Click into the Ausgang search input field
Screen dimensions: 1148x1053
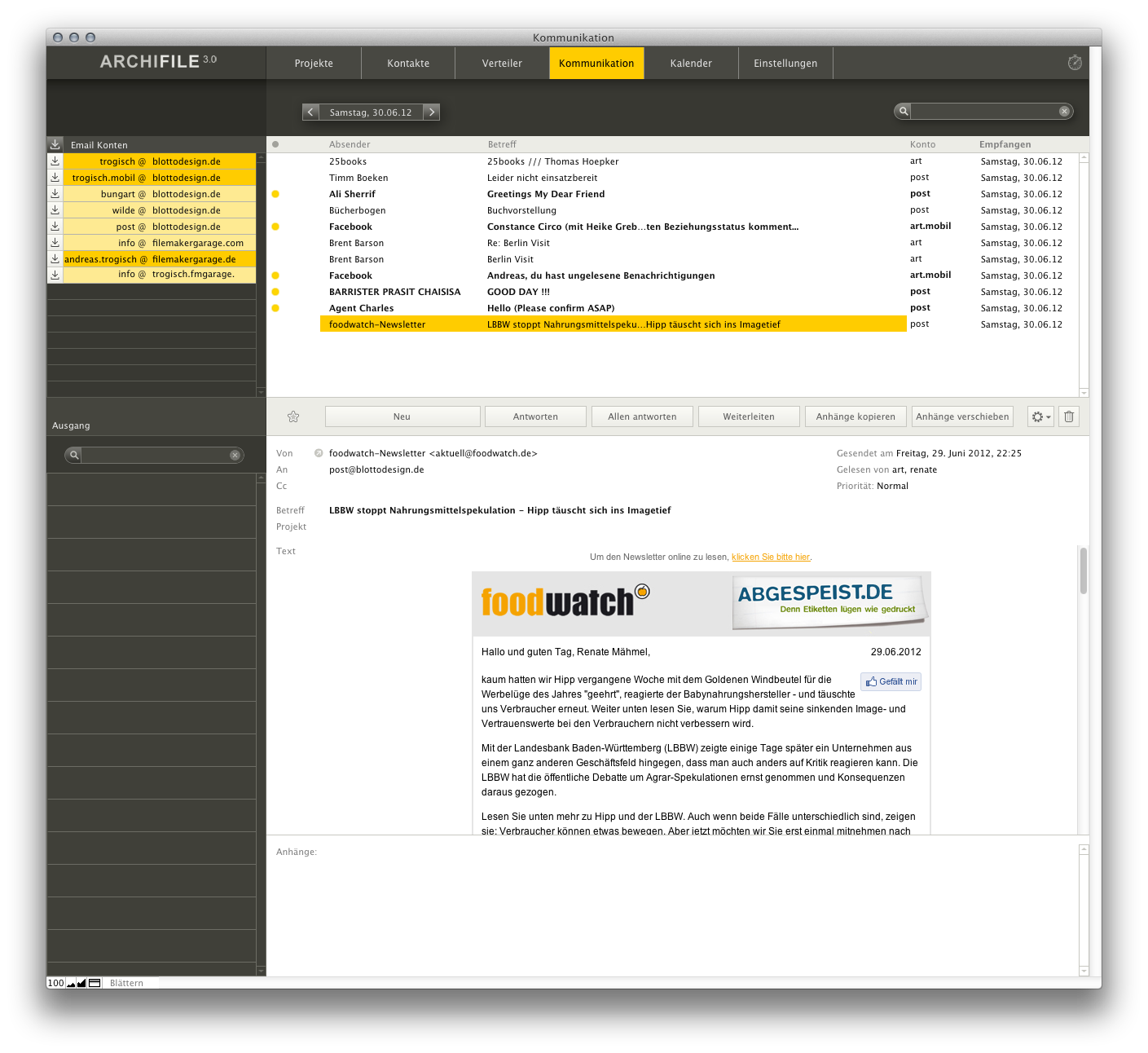pyautogui.click(x=155, y=455)
